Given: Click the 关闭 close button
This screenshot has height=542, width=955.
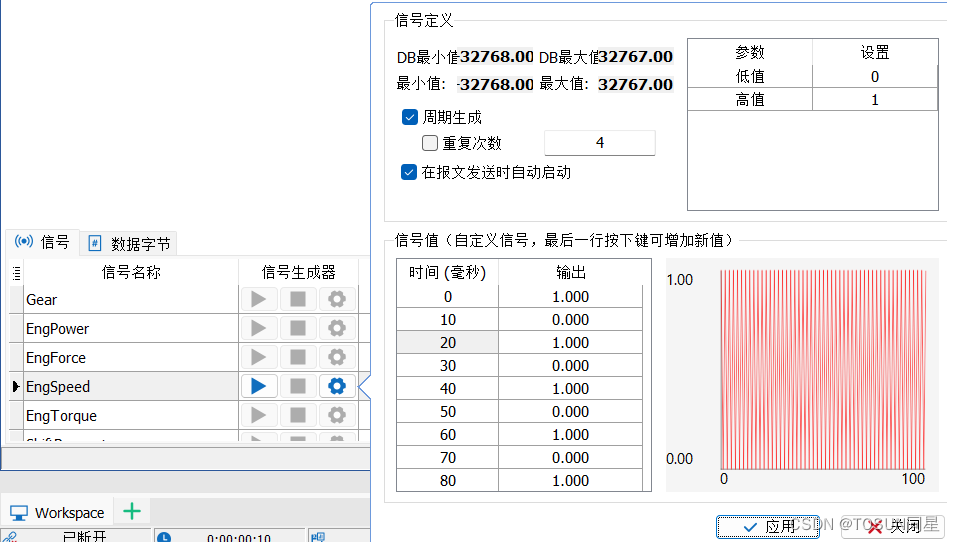Looking at the screenshot, I should (892, 527).
